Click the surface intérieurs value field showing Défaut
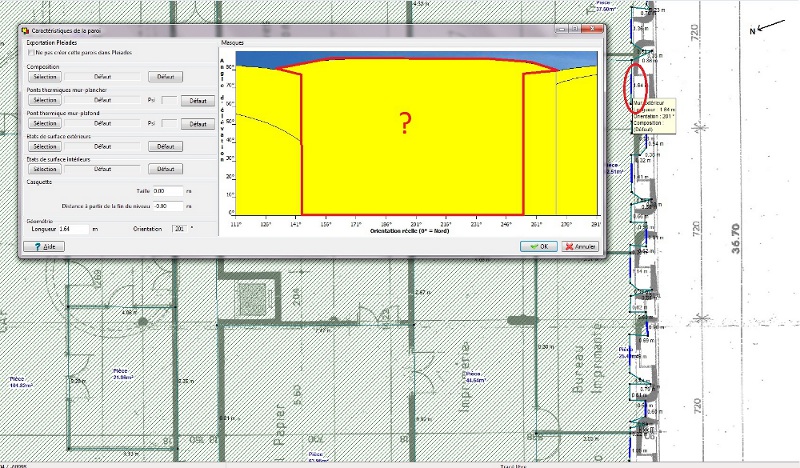The width and height of the screenshot is (800, 468). click(x=103, y=169)
